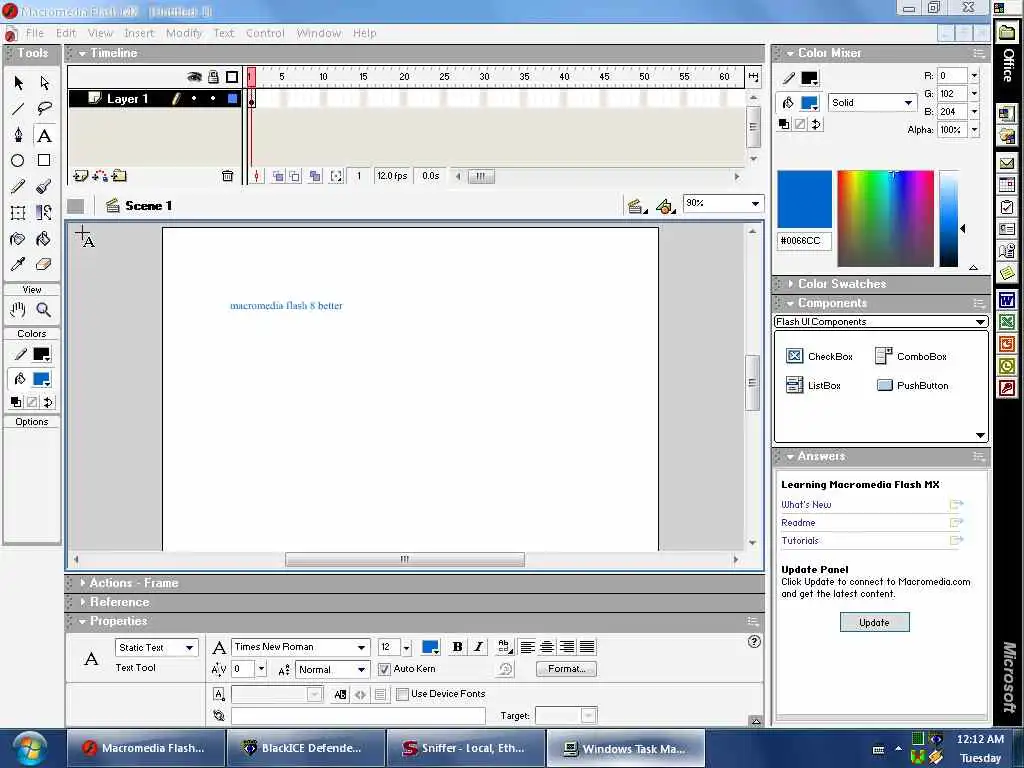Select the Zoom tool
The image size is (1024, 768).
(x=44, y=310)
